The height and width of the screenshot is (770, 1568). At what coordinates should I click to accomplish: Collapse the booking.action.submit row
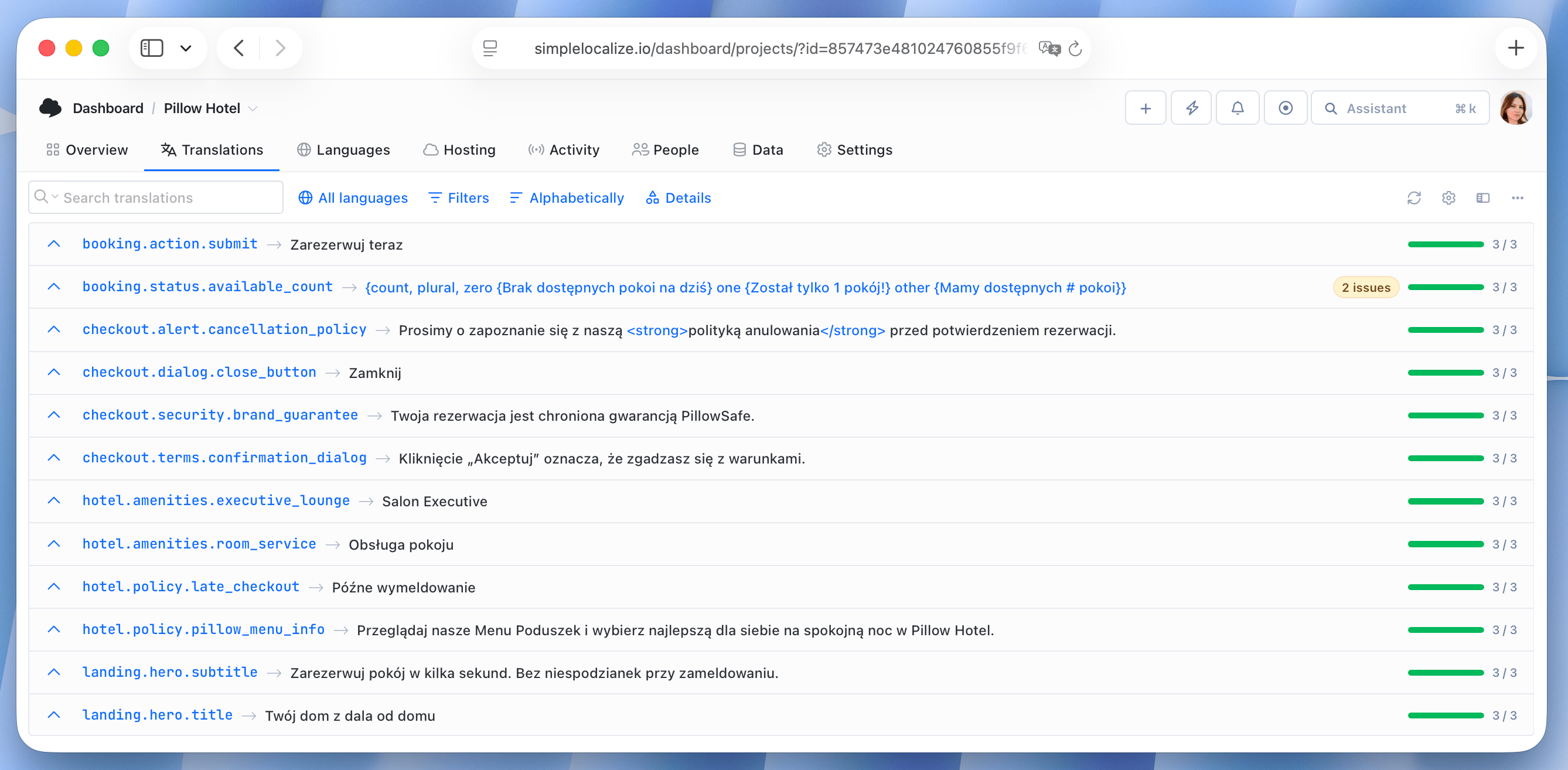(x=54, y=244)
